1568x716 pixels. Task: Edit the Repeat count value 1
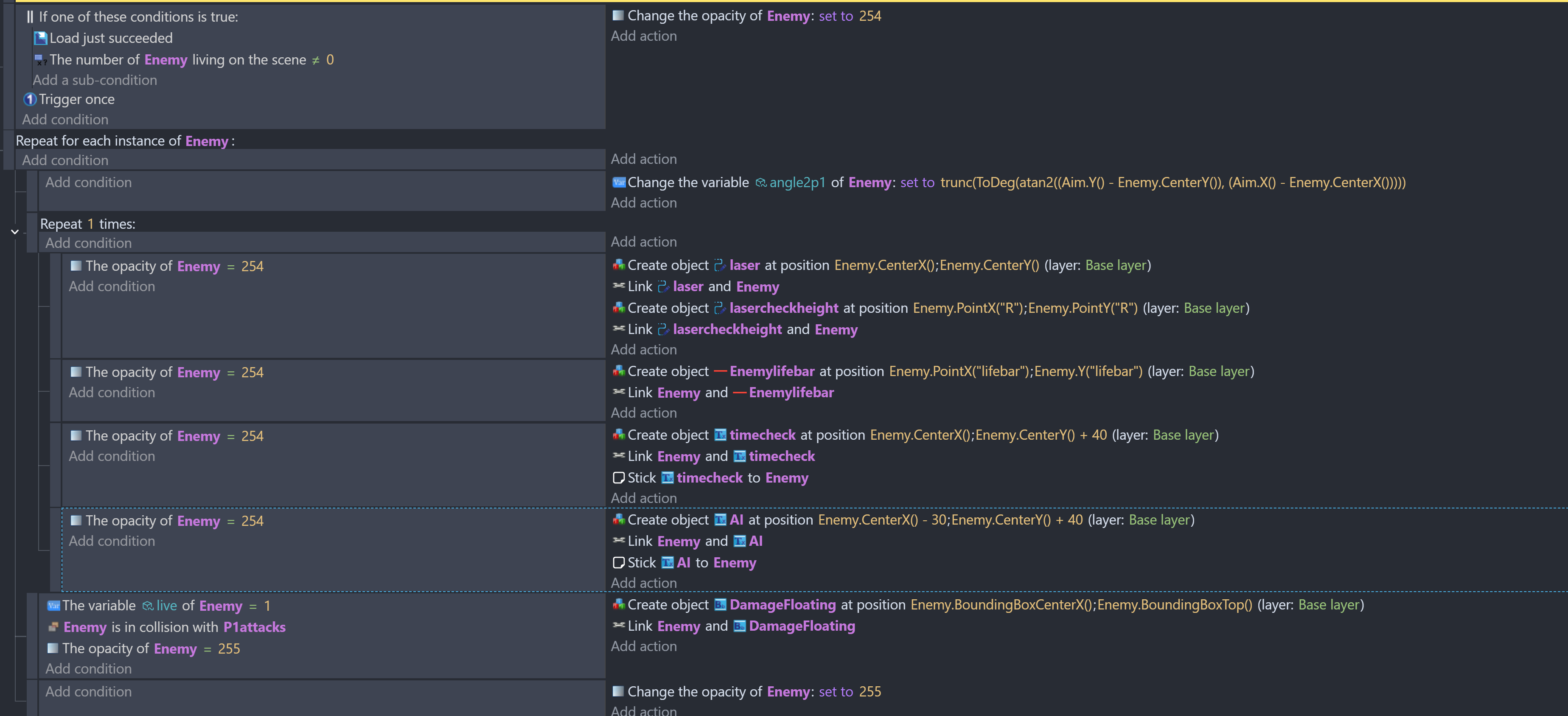91,224
